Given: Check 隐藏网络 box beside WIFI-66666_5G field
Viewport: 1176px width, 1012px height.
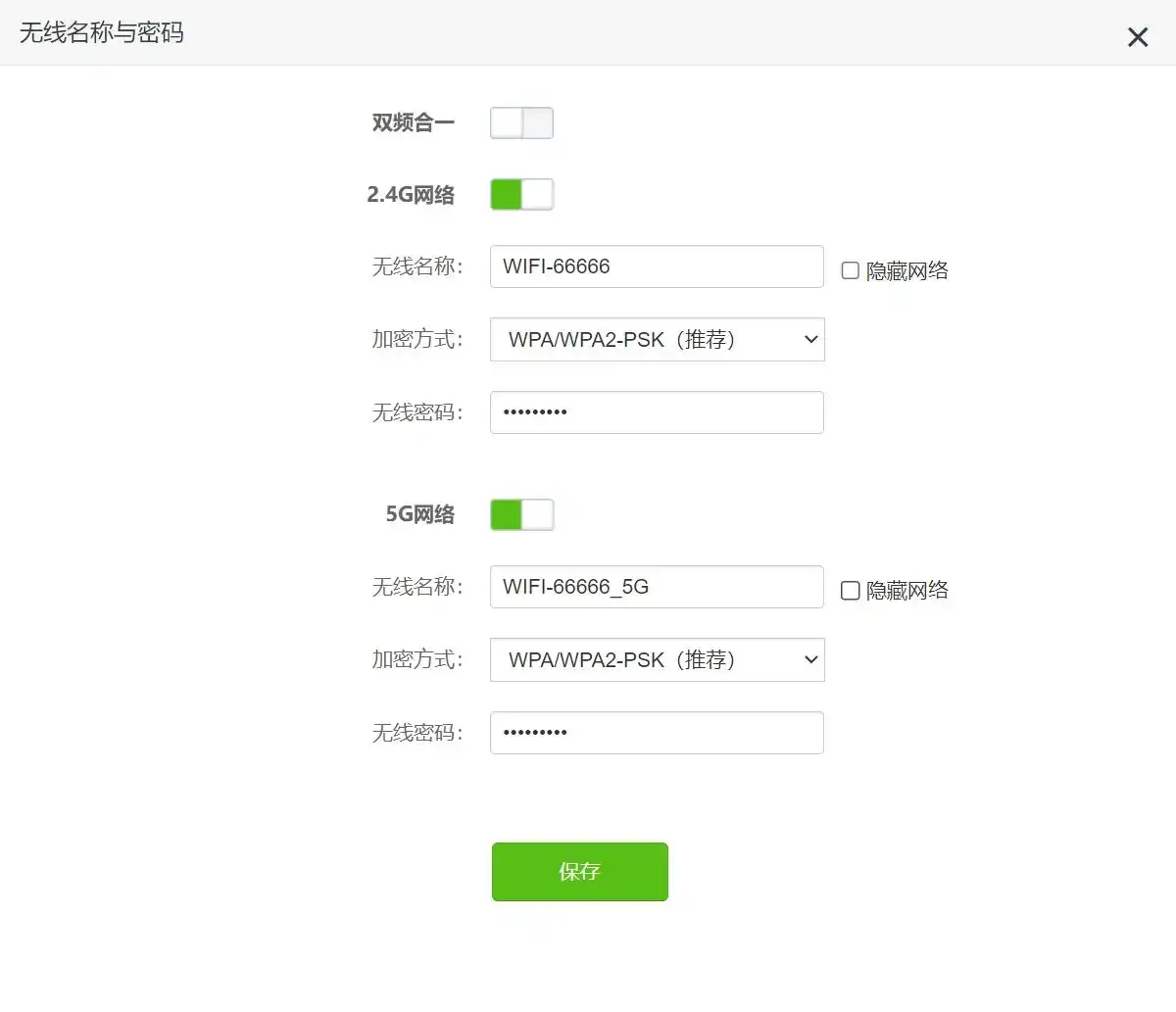Looking at the screenshot, I should 851,591.
